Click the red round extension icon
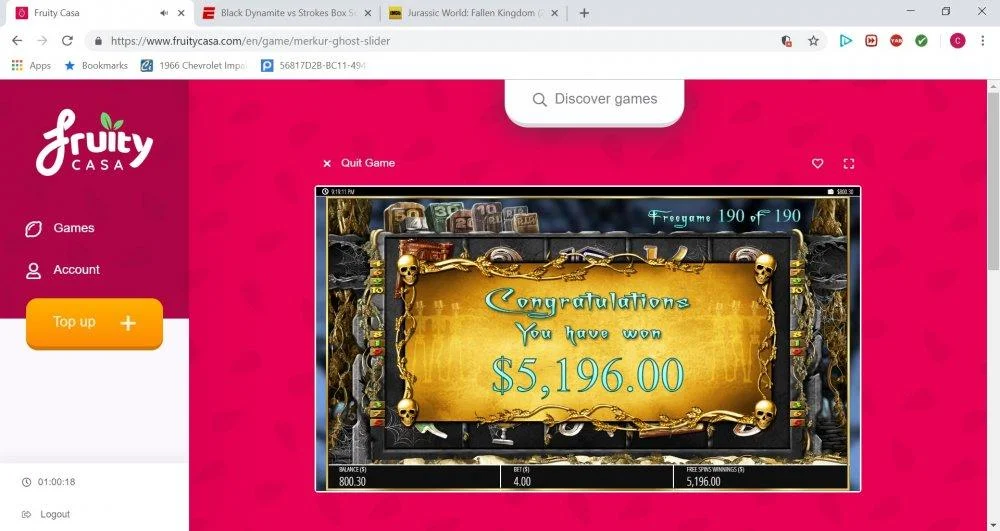The width and height of the screenshot is (1000, 531). point(896,41)
